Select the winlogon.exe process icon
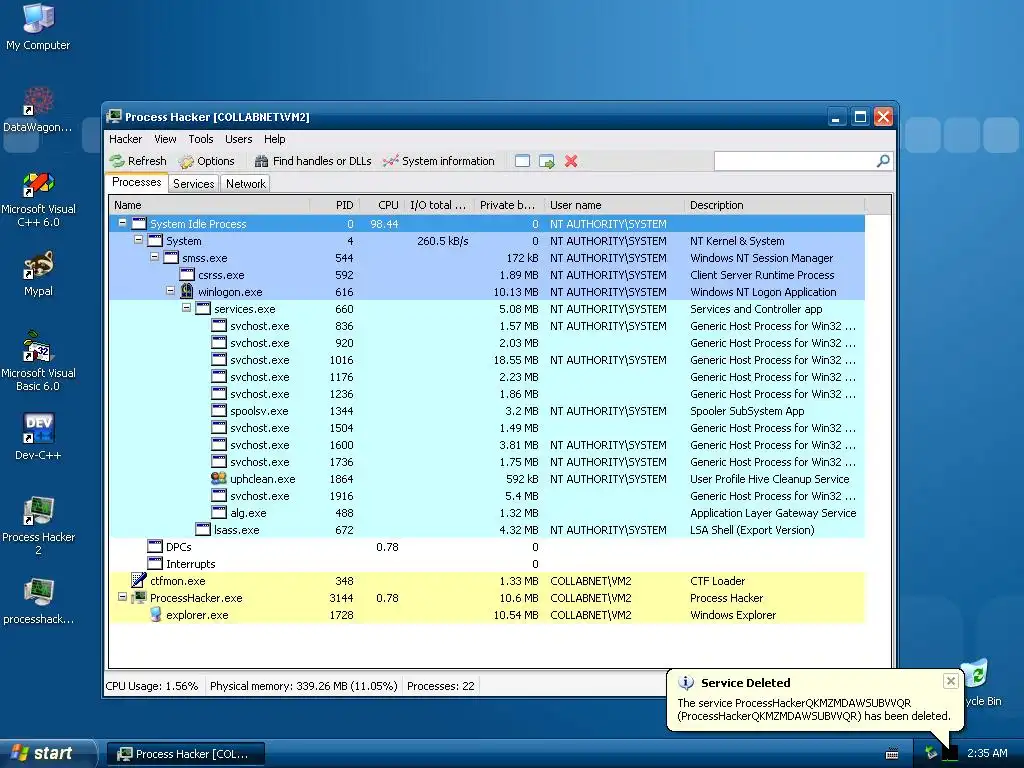The height and width of the screenshot is (768, 1024). [x=187, y=291]
